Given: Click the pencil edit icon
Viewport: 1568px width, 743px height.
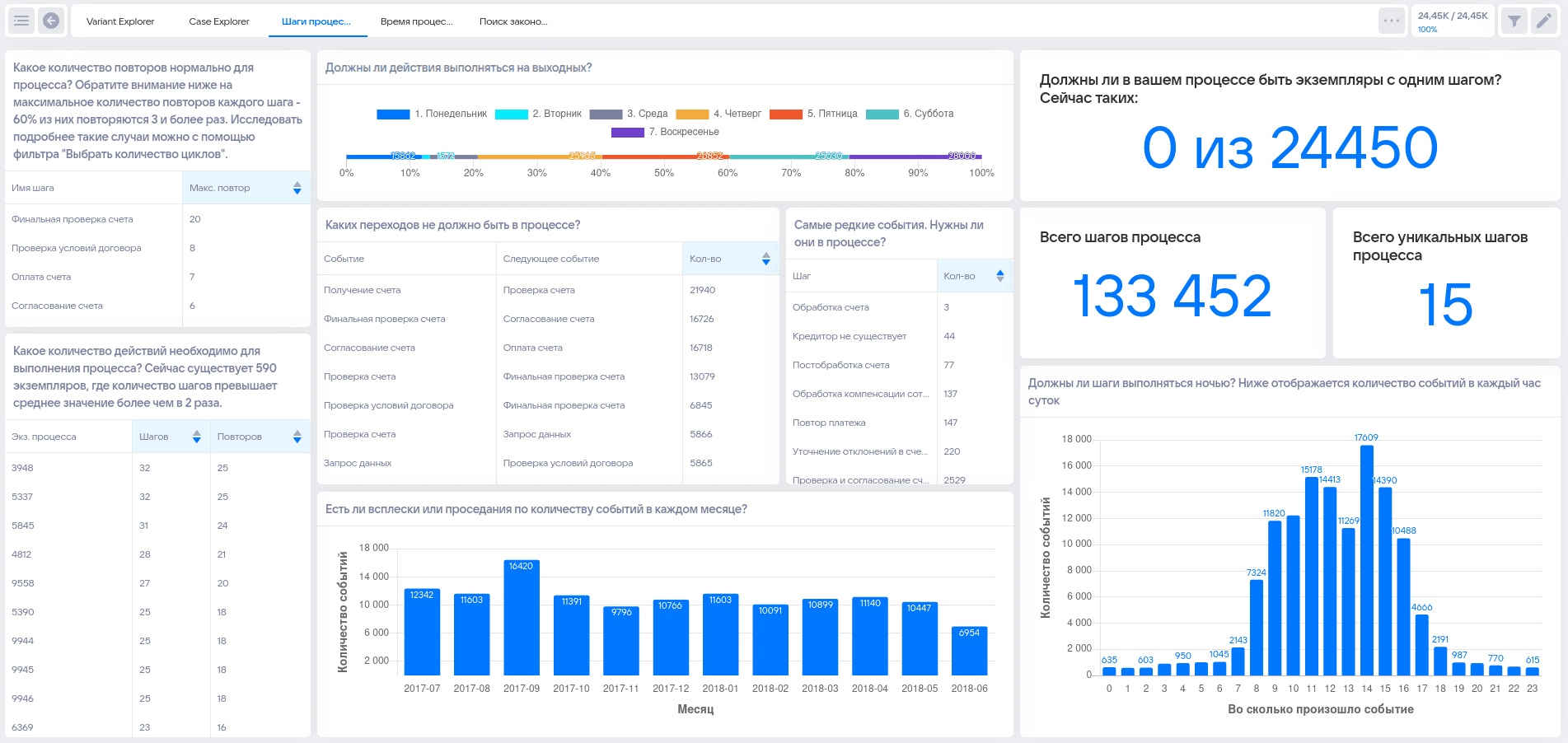Looking at the screenshot, I should 1543,21.
